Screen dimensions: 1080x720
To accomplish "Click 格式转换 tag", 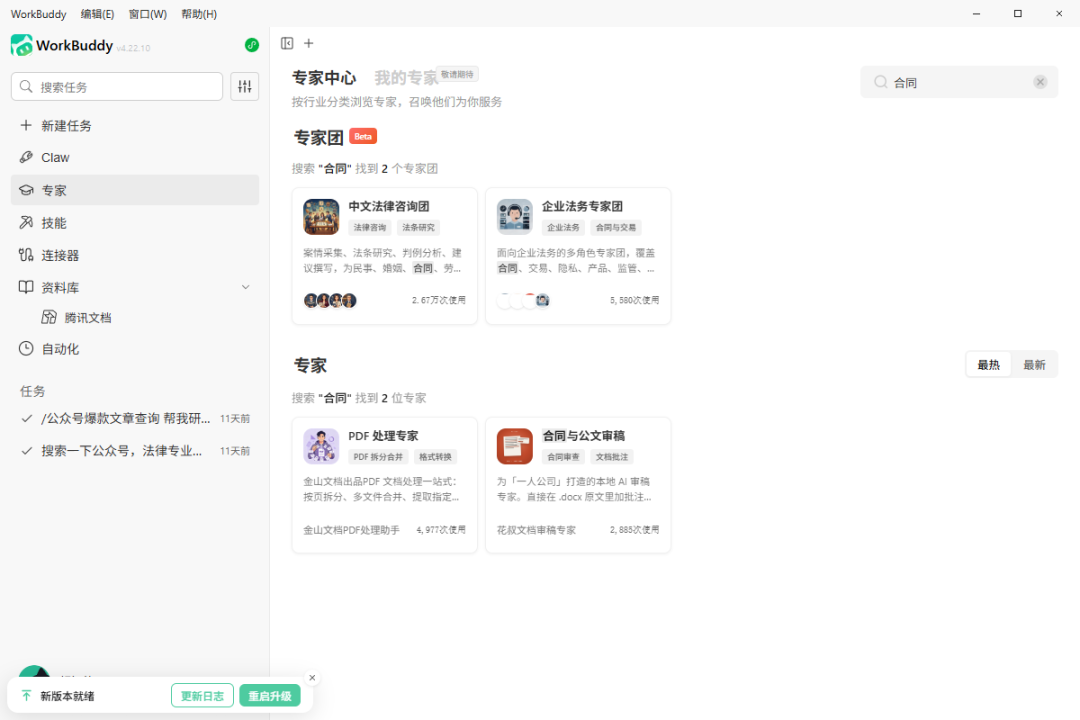I will 435,457.
